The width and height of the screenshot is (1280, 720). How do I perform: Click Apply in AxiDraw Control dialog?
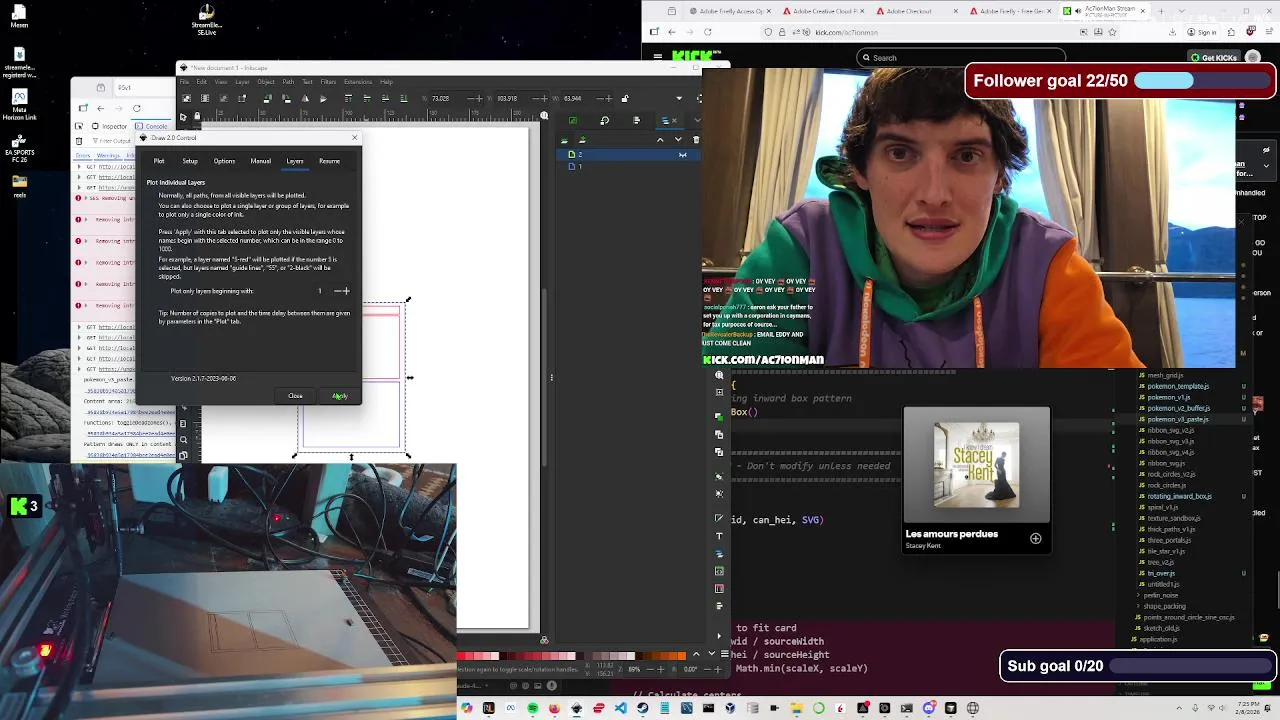pos(340,396)
